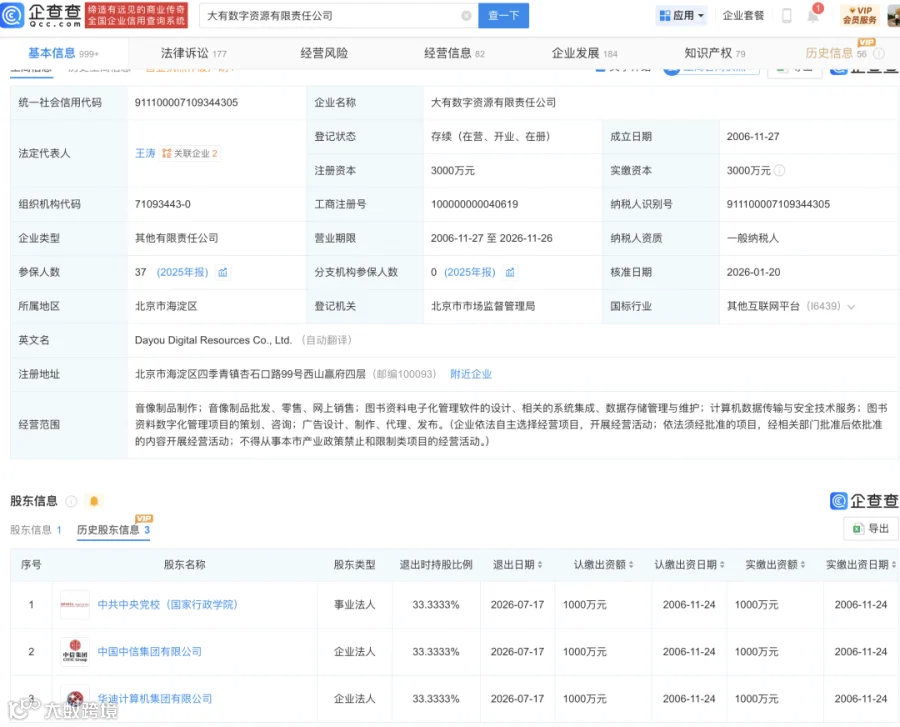Switch to 经营风险 tab
The image size is (900, 727).
[324, 53]
